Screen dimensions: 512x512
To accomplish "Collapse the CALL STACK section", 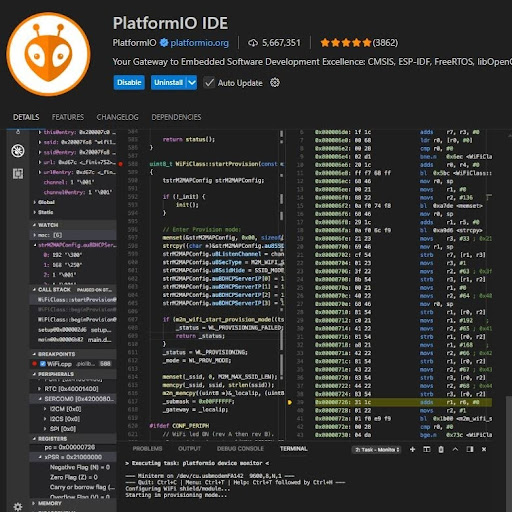I will [x=73, y=290].
